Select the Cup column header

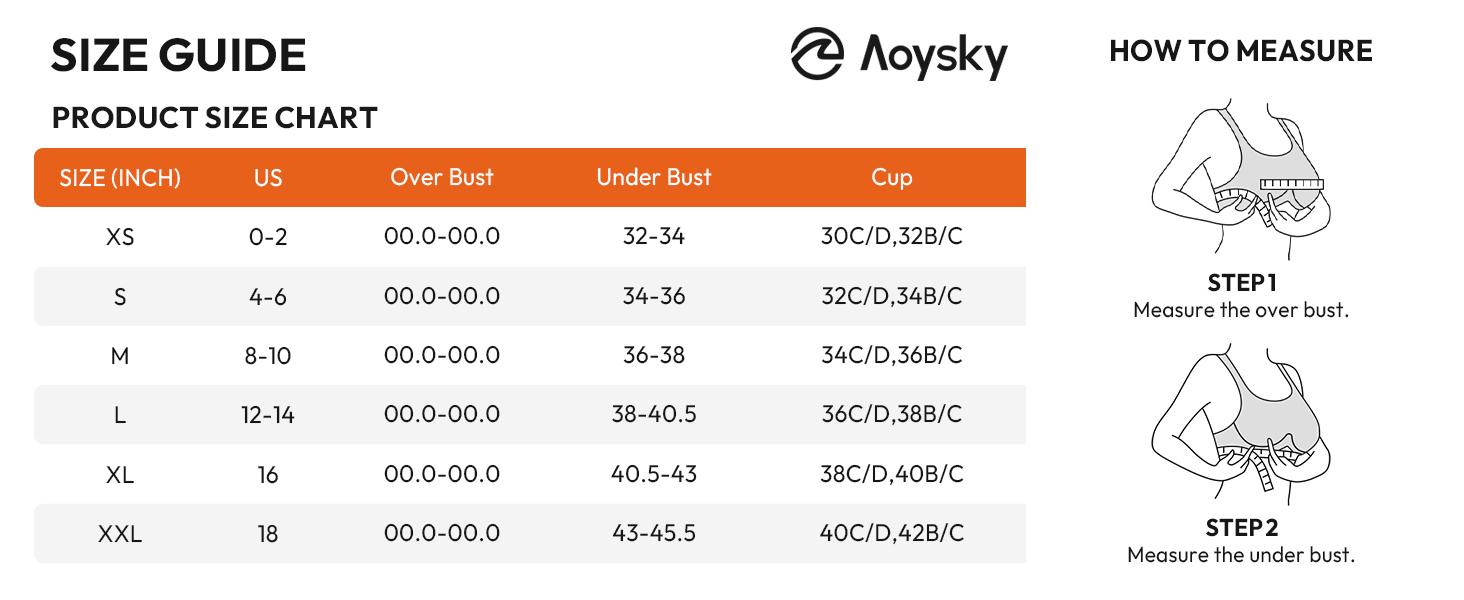891,178
